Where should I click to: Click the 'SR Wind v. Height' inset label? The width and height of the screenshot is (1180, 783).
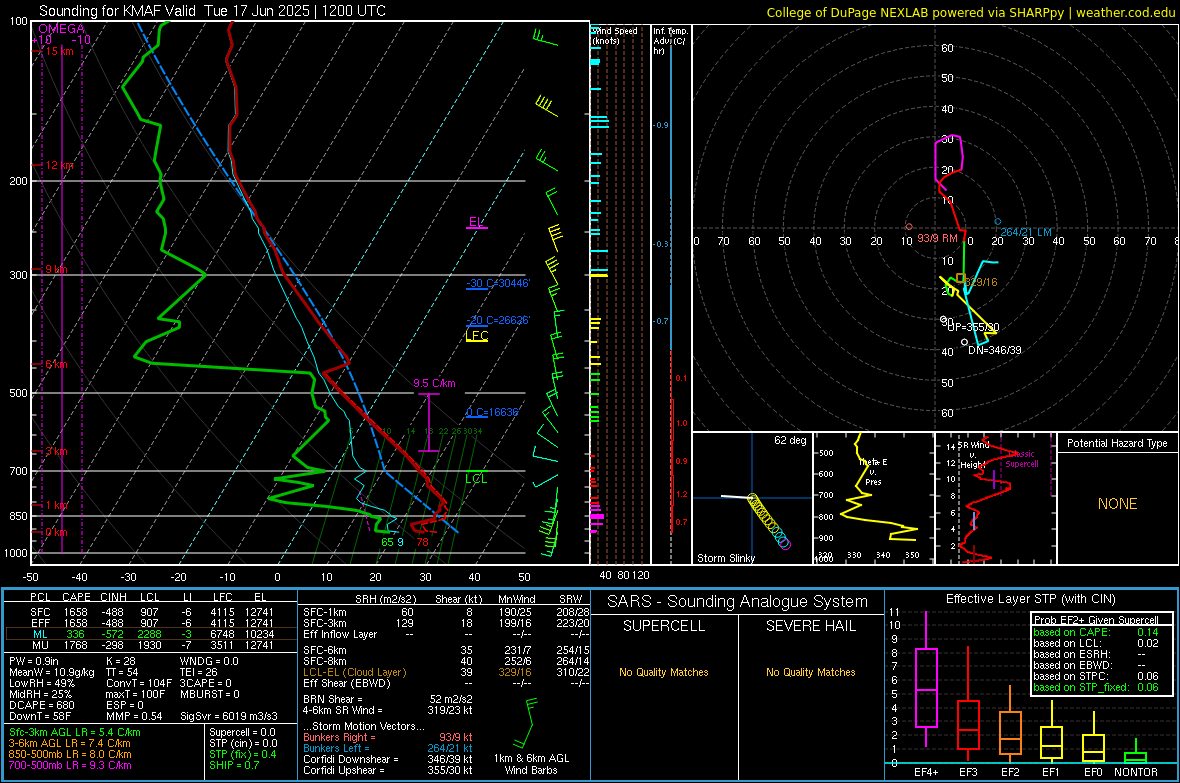[975, 455]
